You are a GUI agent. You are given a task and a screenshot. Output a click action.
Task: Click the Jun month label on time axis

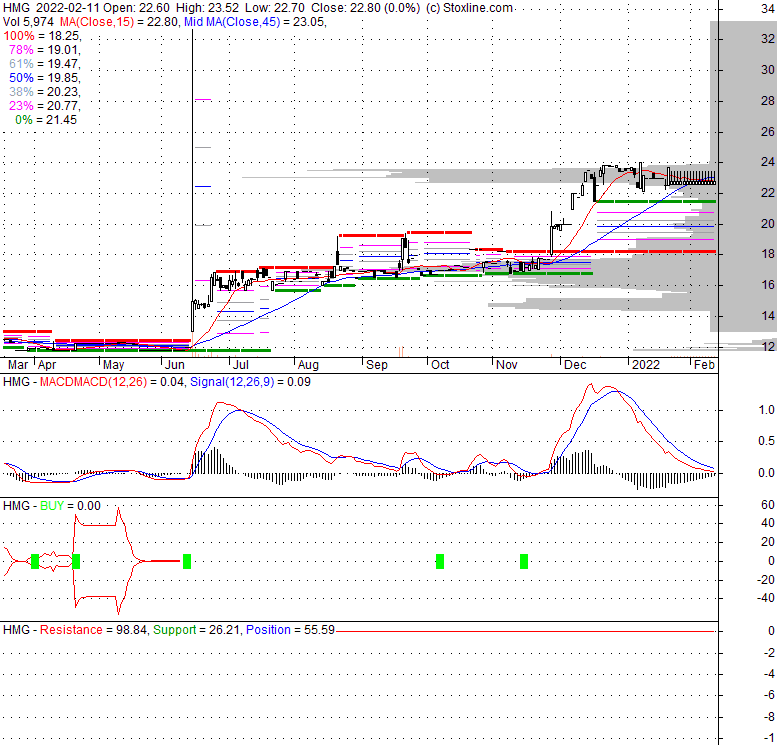click(175, 365)
